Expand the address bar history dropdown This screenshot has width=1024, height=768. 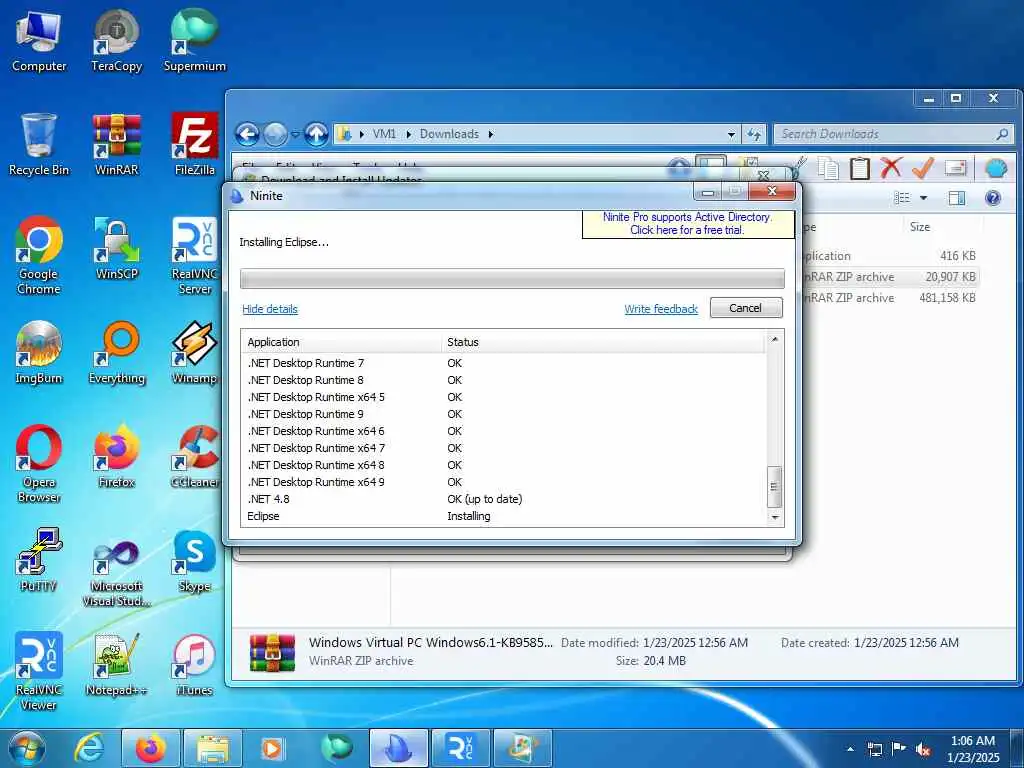pyautogui.click(x=731, y=135)
